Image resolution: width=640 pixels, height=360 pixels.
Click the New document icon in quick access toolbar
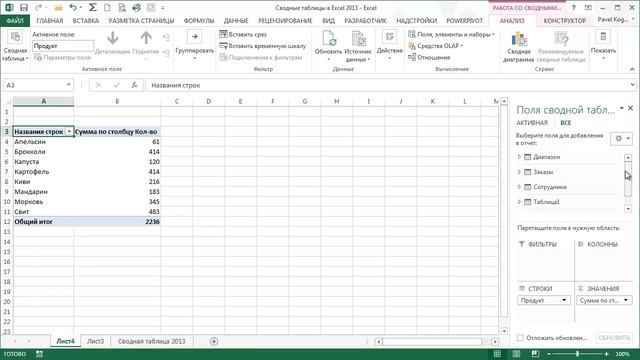pos(107,7)
